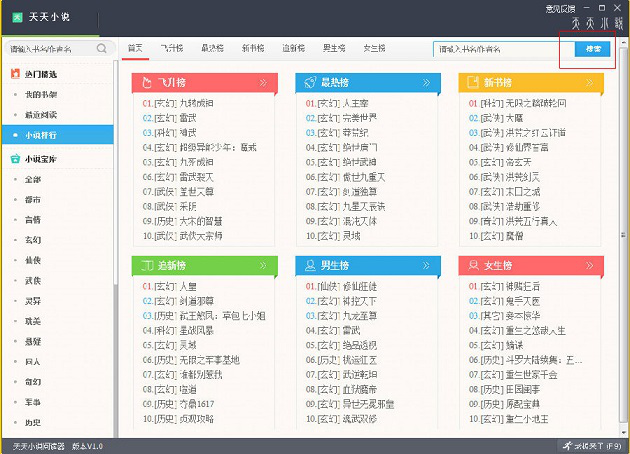
Task: Select the 军事 category in sidebar
Action: tap(33, 402)
